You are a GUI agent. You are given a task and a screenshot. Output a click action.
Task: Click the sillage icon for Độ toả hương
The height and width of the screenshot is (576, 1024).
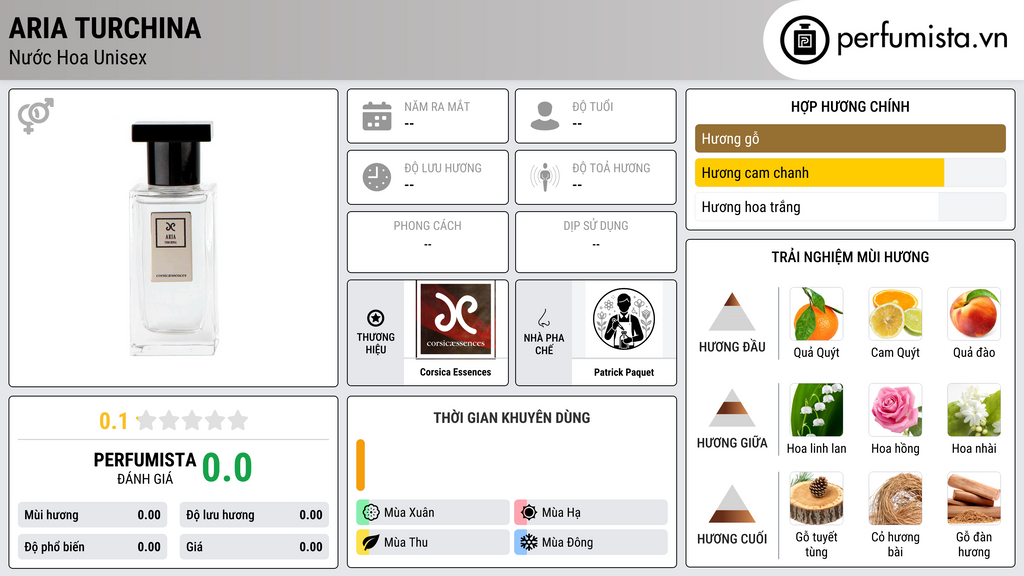[x=545, y=177]
